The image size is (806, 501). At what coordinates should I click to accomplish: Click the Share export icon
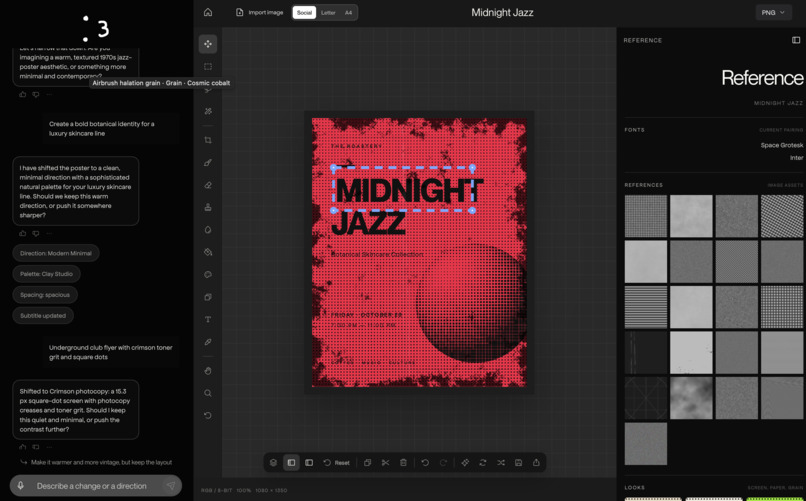coord(536,462)
